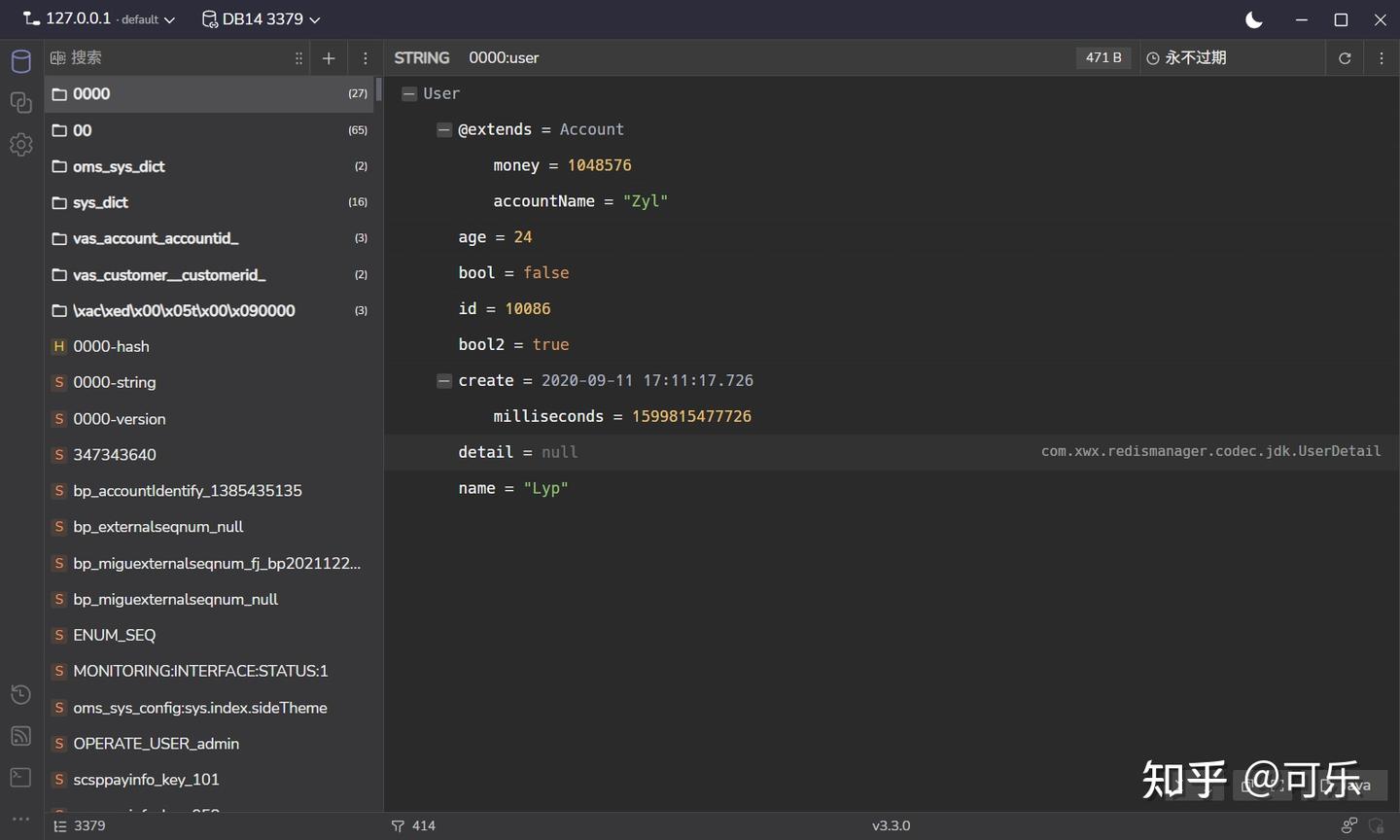
Task: Open the copy/multi-window sidebar icon
Action: 20,102
